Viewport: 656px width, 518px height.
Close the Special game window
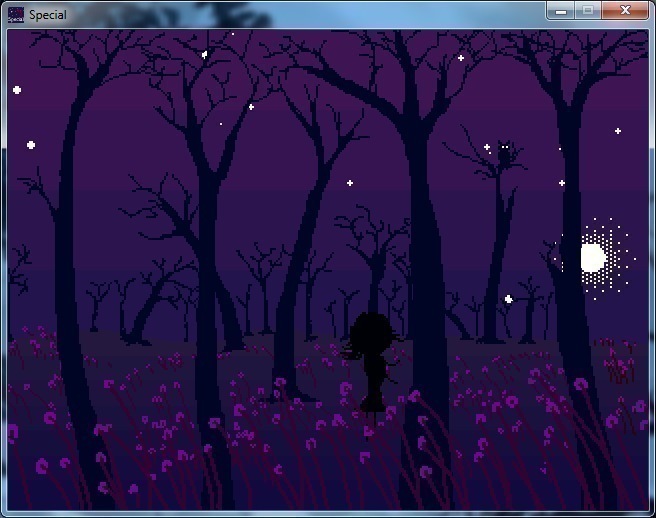pos(626,10)
